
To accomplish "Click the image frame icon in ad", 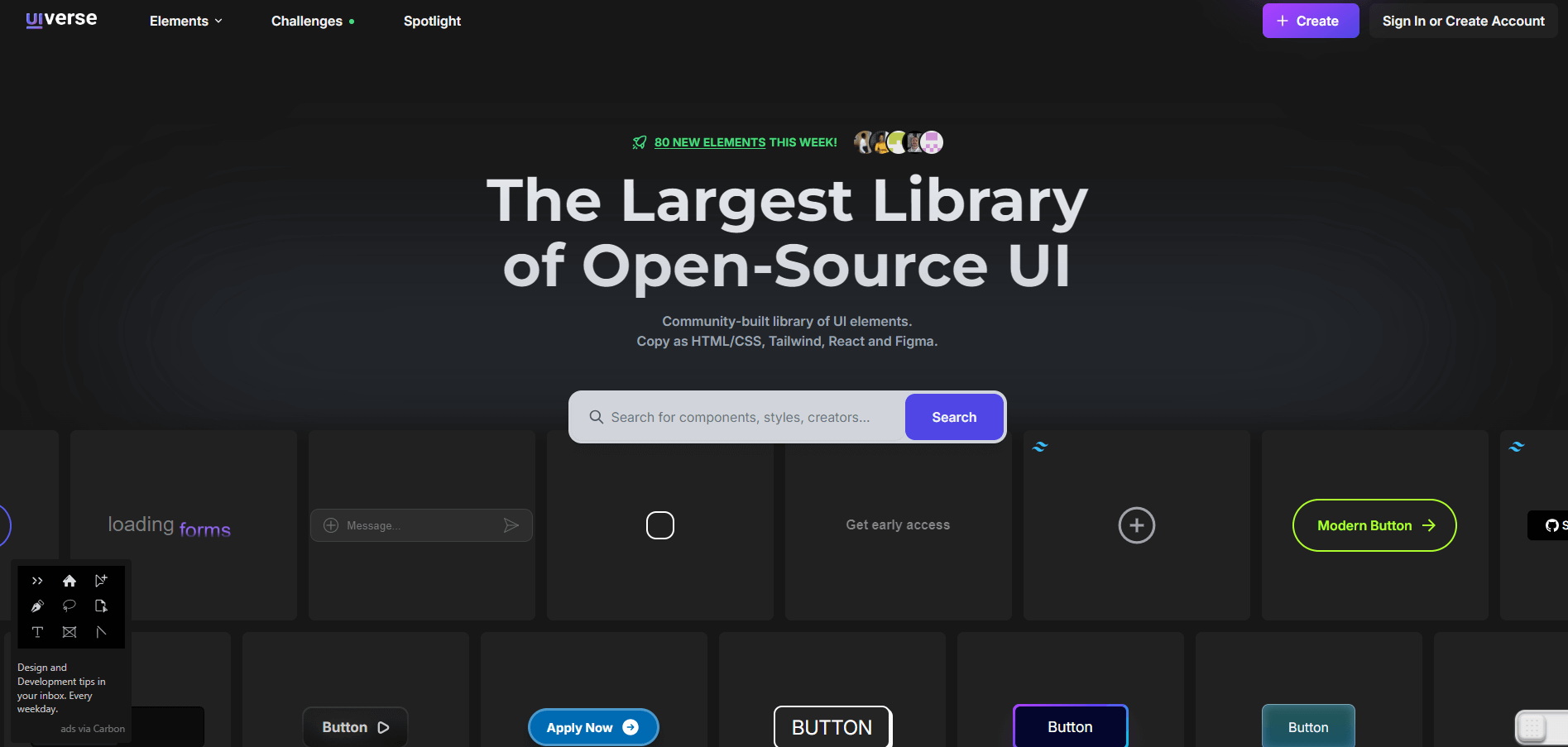I will click(70, 632).
